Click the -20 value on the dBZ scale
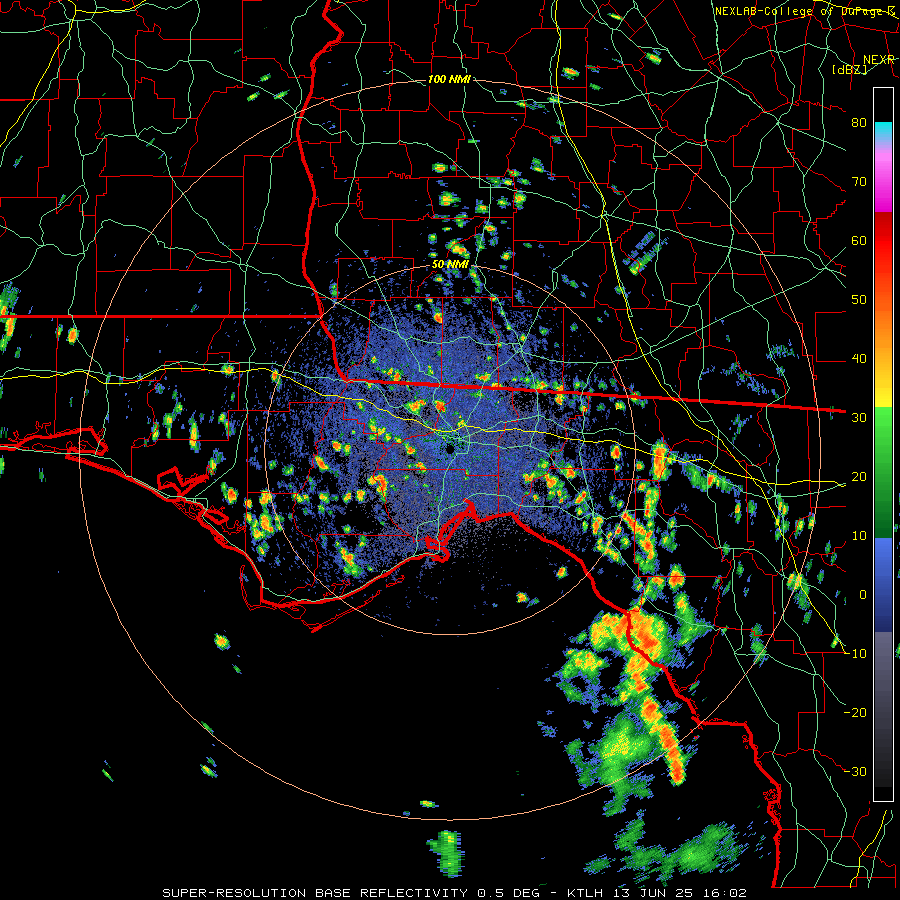 [855, 713]
